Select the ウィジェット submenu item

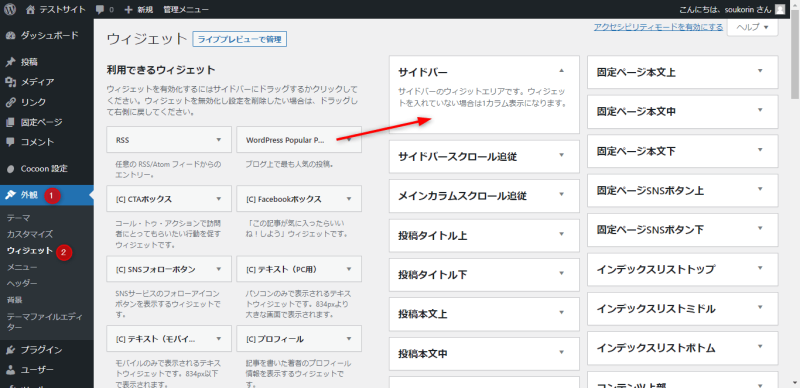pos(30,251)
